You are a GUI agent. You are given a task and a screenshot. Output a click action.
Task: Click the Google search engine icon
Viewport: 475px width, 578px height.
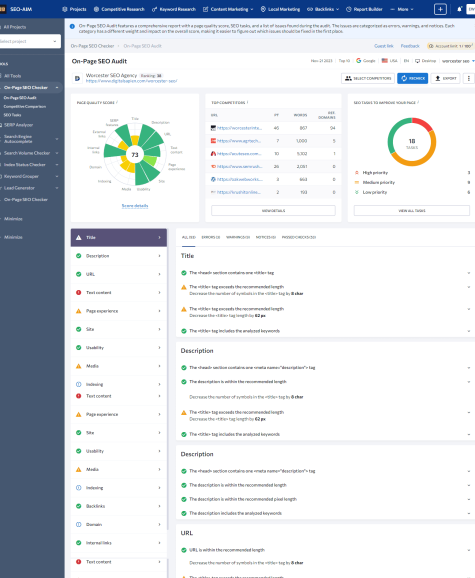point(359,60)
